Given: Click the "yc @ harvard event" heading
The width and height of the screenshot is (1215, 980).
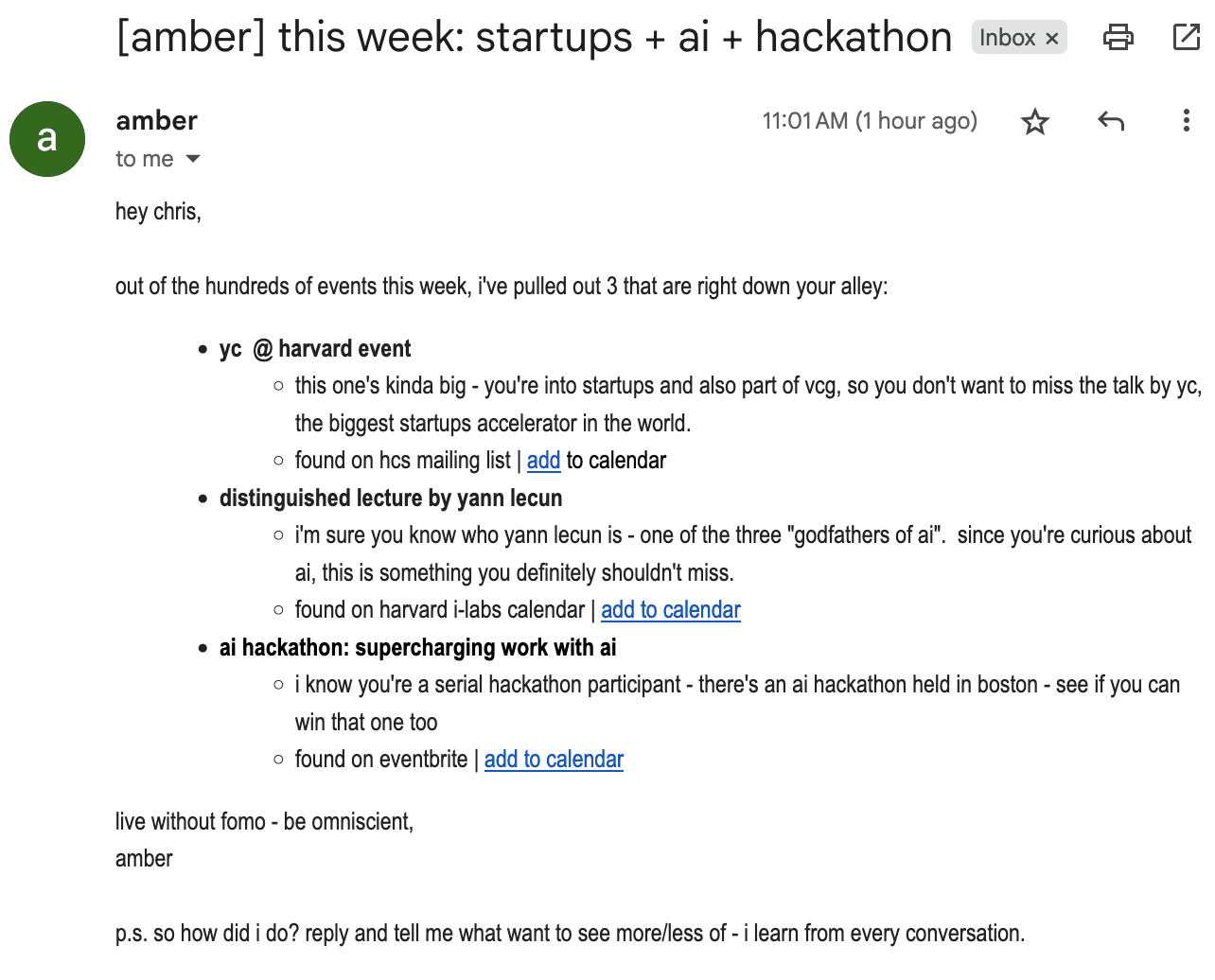Looking at the screenshot, I should [x=315, y=349].
